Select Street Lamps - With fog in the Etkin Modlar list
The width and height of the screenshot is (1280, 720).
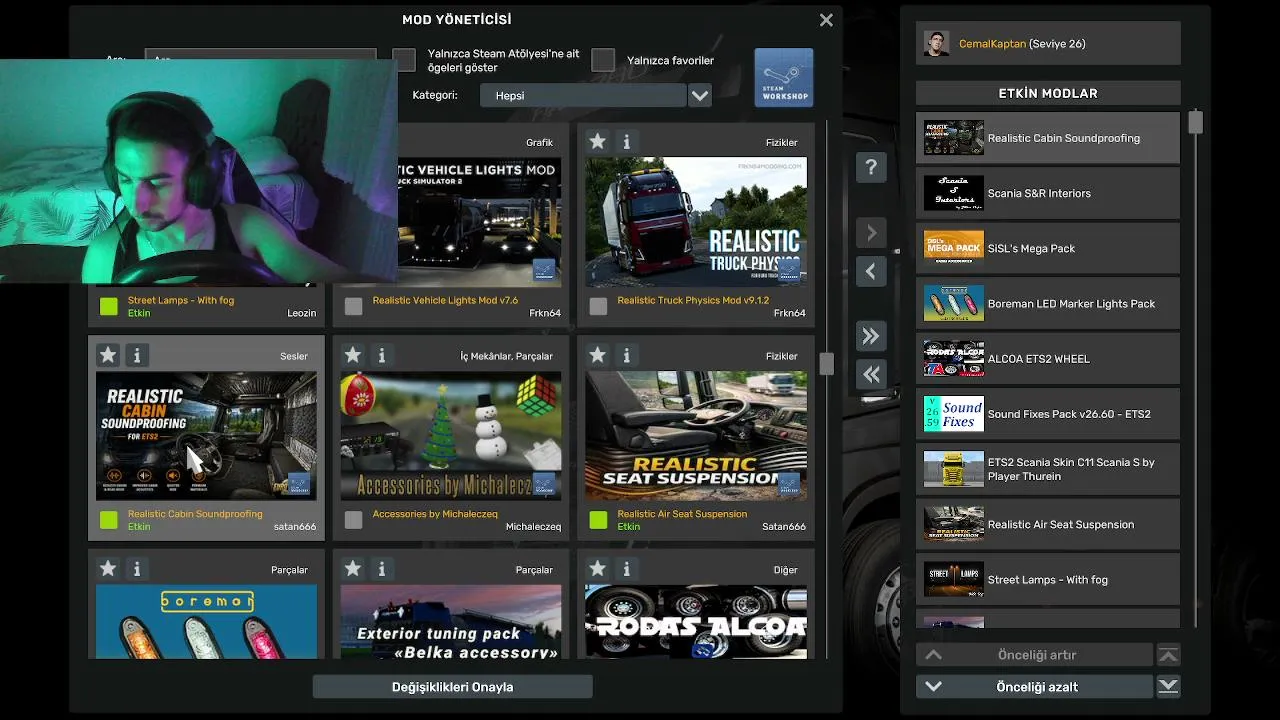(1048, 579)
